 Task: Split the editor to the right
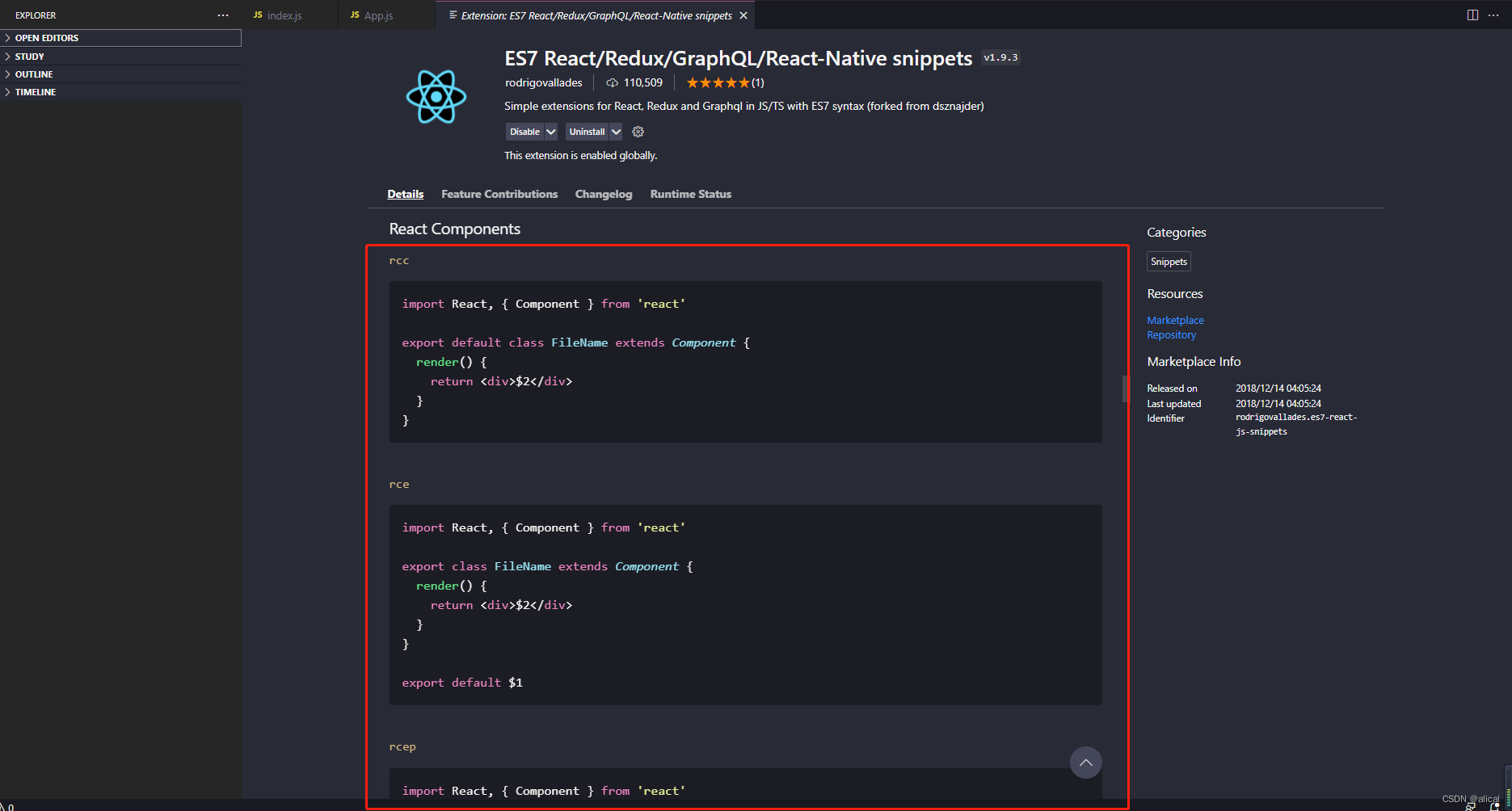point(1472,15)
